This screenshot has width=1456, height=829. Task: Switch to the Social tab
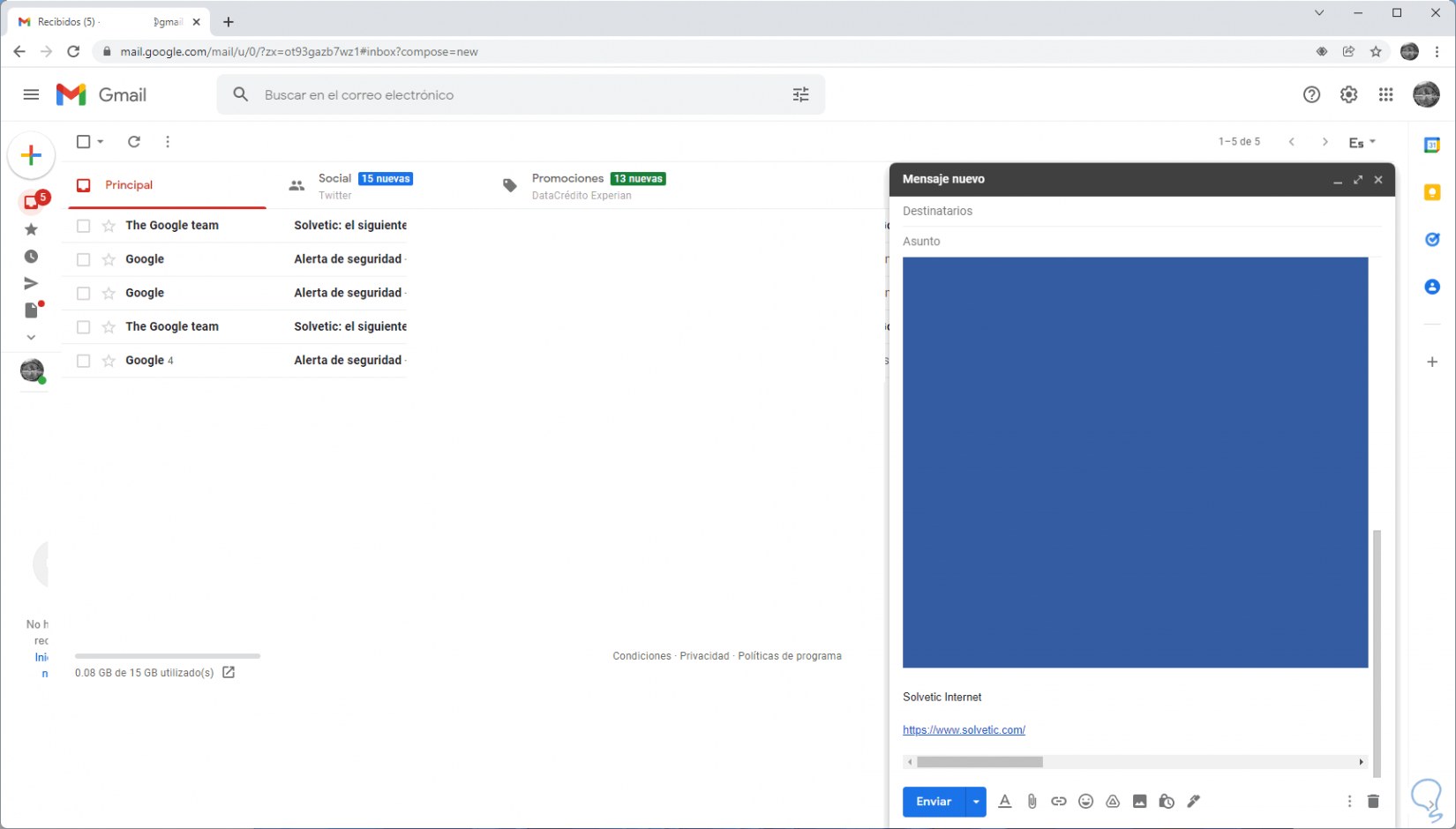378,185
